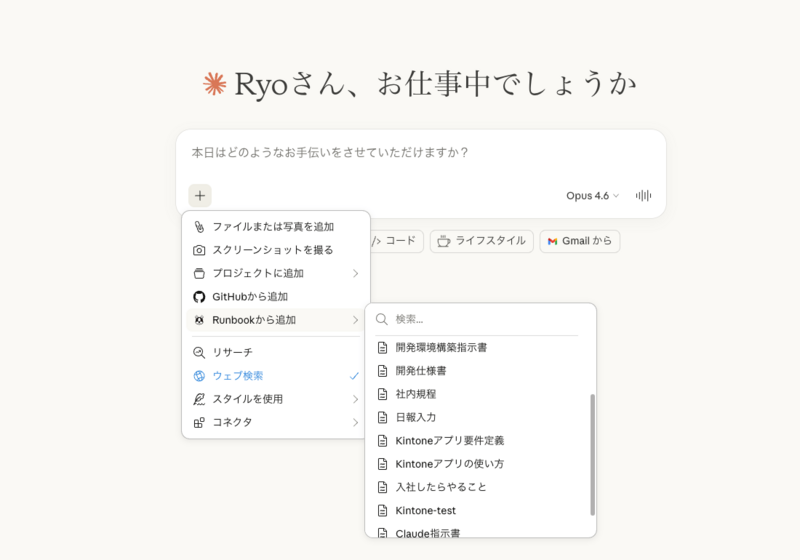Pick Kintoneアプリ要件定義 from the list

click(x=449, y=440)
